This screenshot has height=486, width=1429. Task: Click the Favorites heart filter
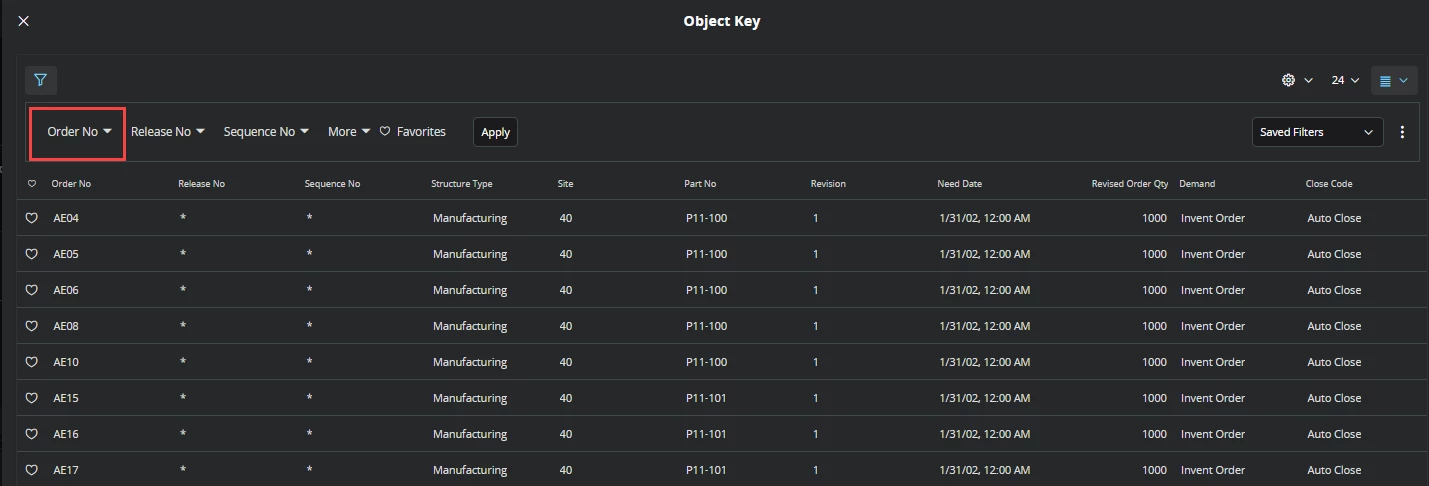413,132
